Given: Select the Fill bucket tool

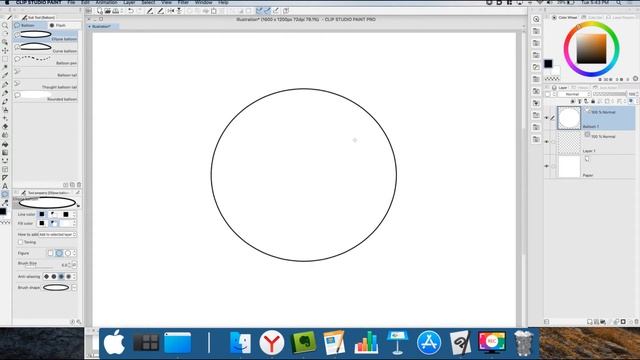Looking at the screenshot, I should 5,144.
